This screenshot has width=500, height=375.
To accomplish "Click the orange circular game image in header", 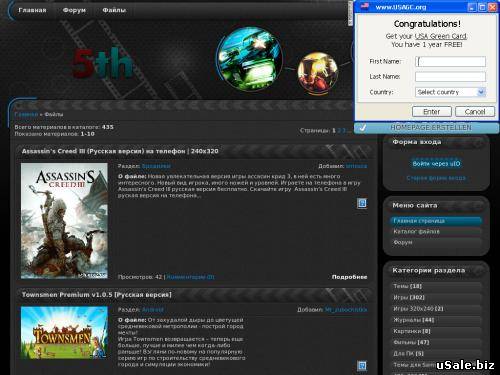I will coord(318,72).
